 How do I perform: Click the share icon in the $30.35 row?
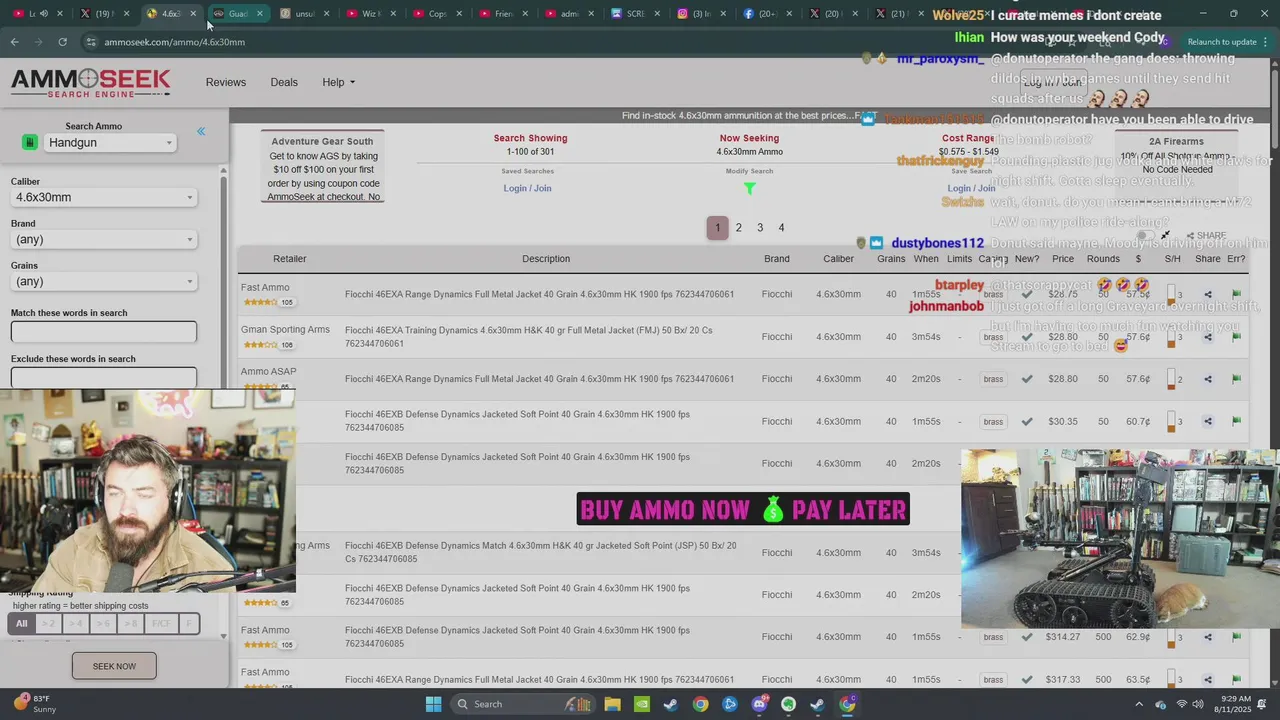(x=1208, y=421)
